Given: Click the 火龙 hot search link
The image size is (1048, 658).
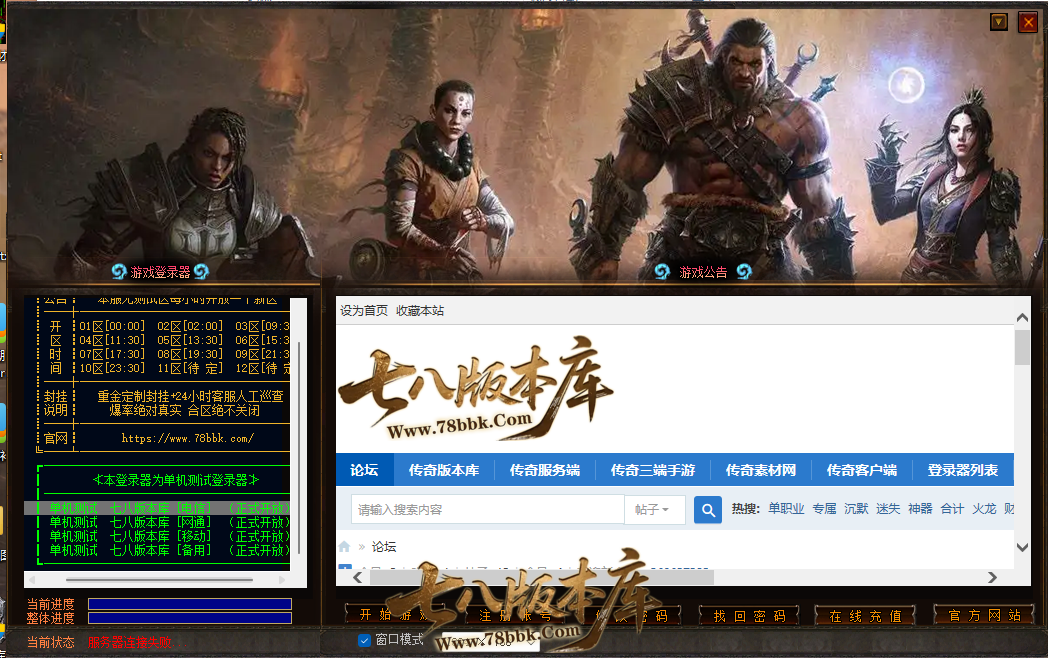Looking at the screenshot, I should pyautogui.click(x=985, y=509).
